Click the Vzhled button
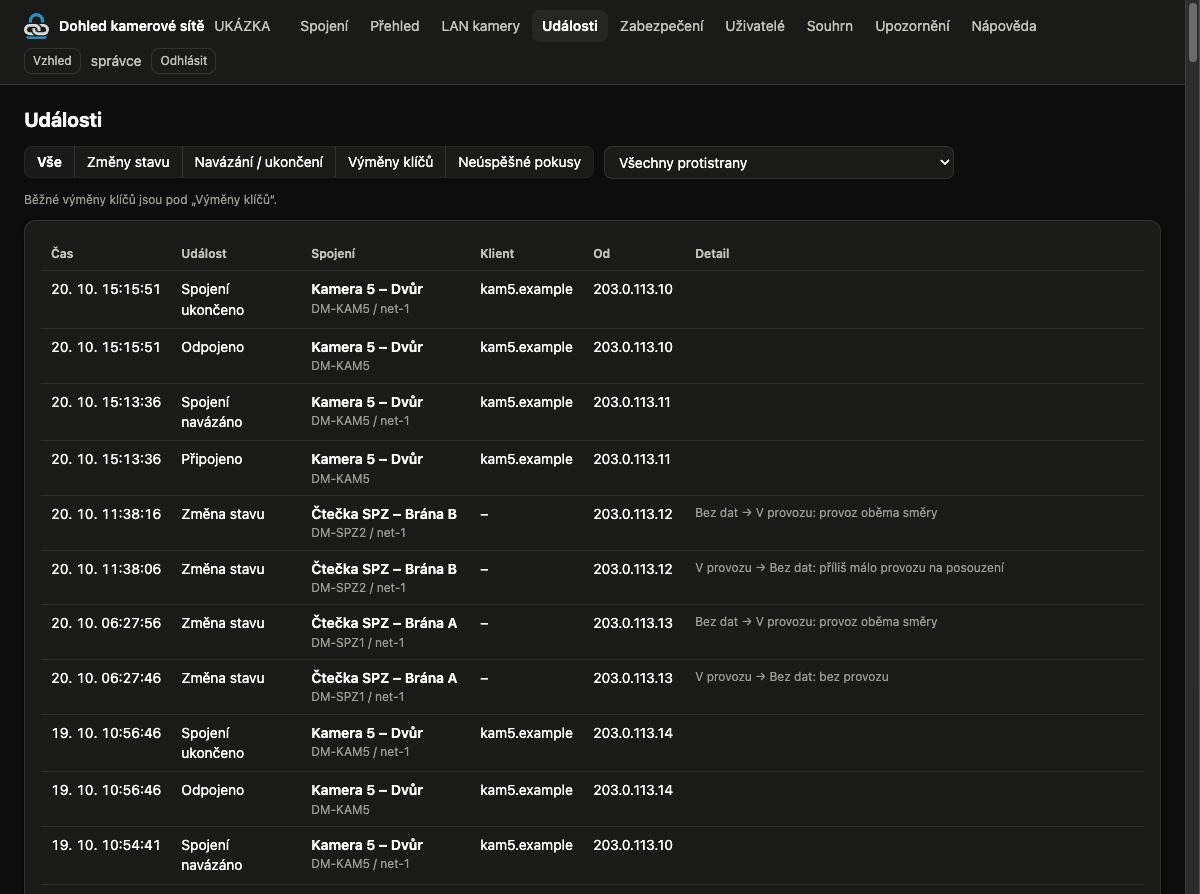The width and height of the screenshot is (1200, 894). click(x=52, y=61)
